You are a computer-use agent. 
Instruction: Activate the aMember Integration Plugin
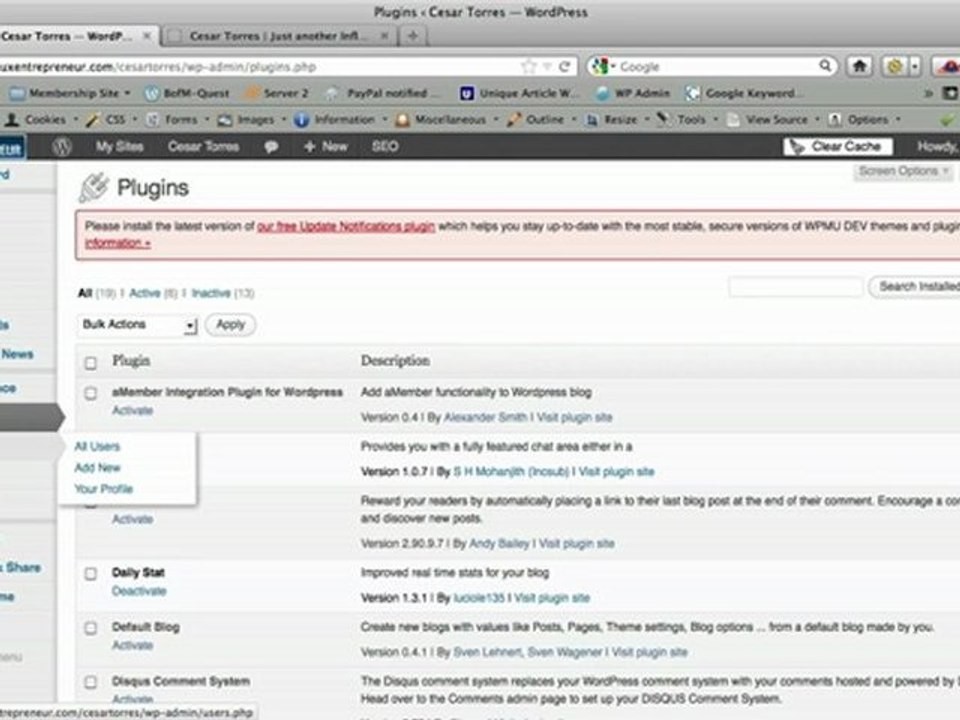(x=132, y=410)
